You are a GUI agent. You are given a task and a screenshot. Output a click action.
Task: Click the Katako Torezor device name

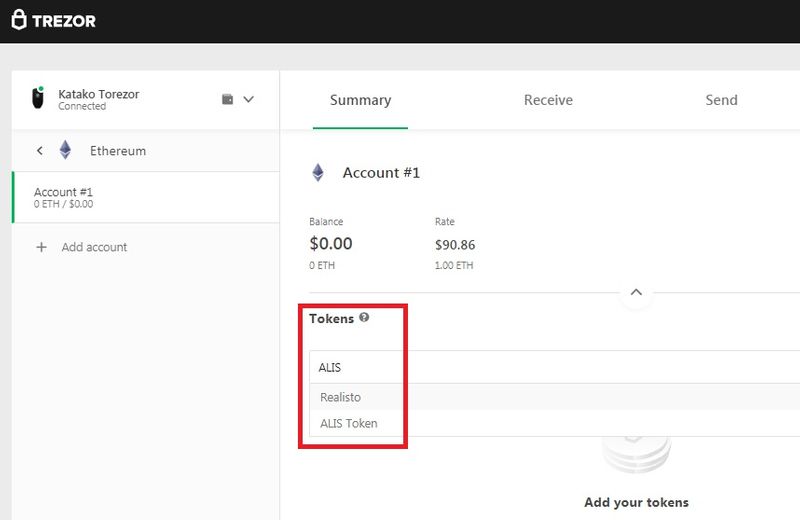point(98,94)
